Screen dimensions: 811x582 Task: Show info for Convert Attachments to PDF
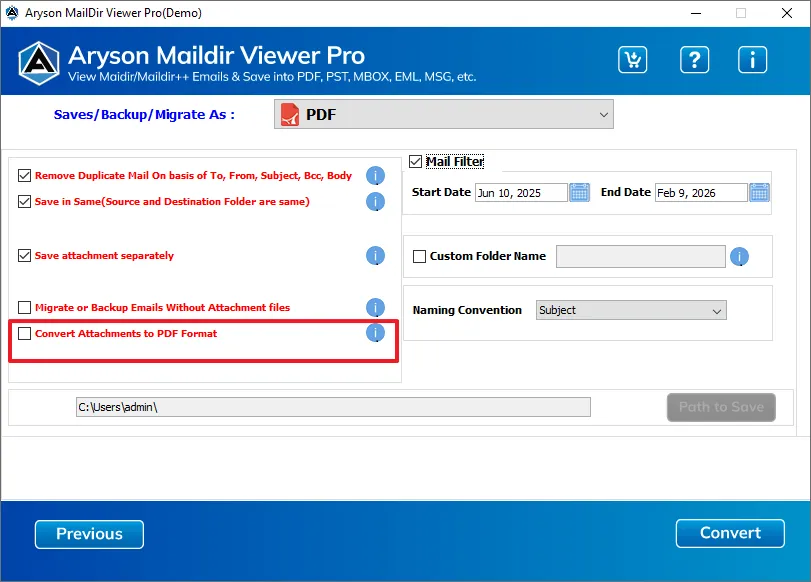(376, 333)
